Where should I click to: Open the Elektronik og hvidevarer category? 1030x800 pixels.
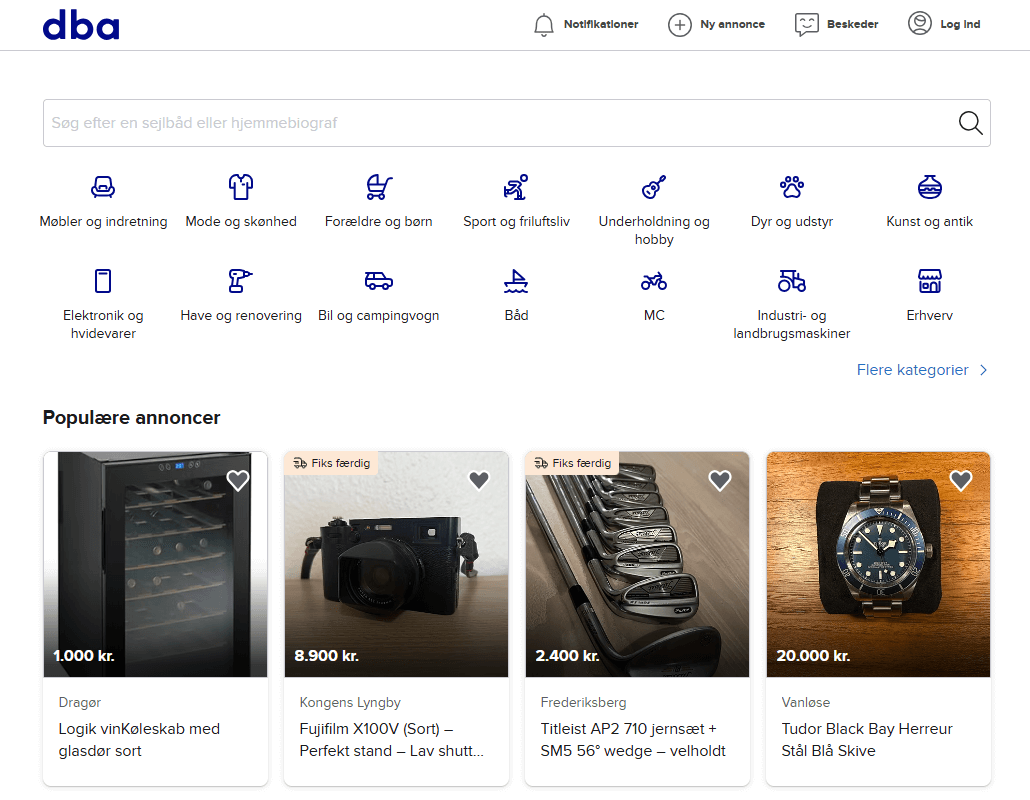point(103,293)
